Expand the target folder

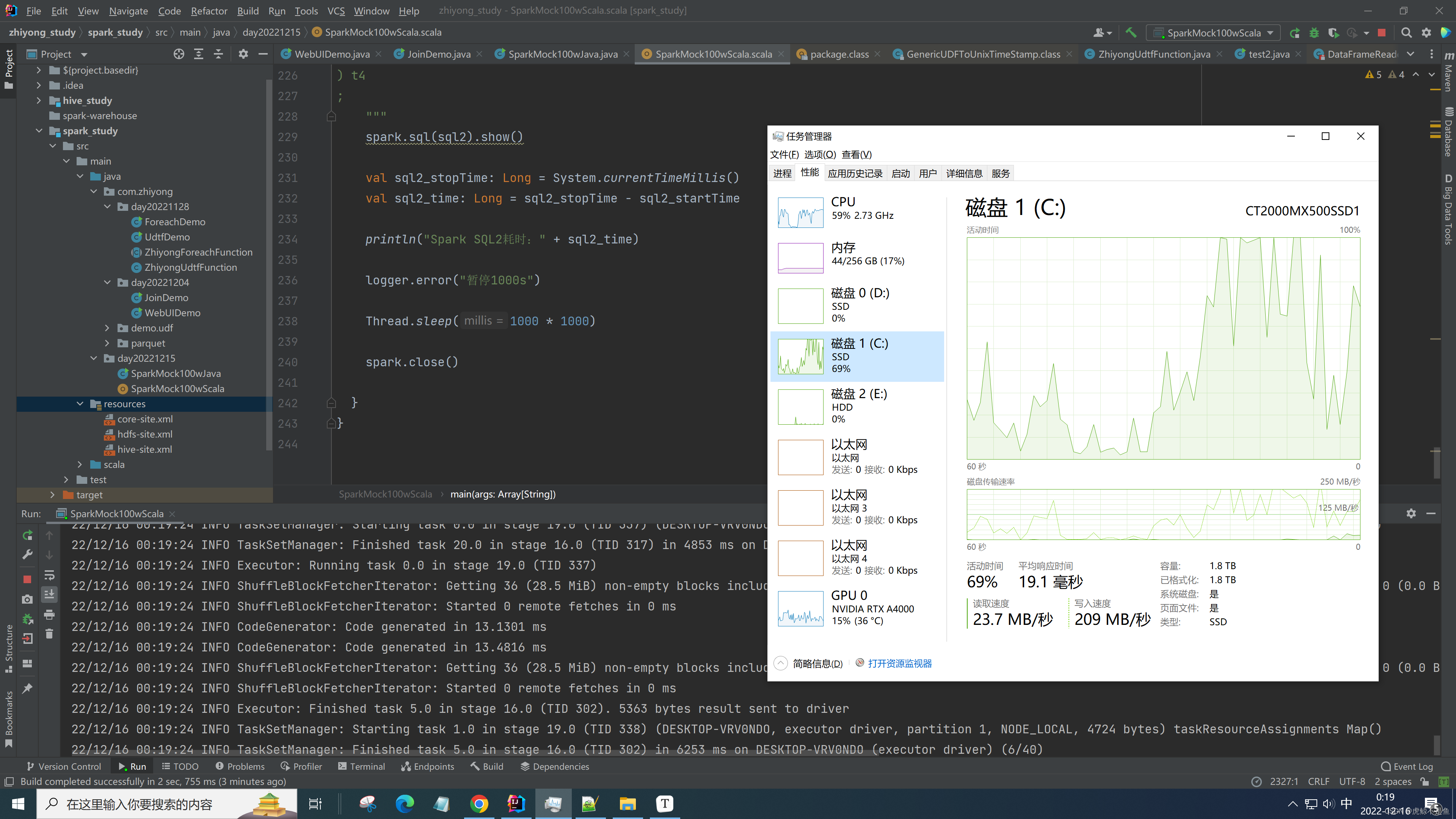53,494
